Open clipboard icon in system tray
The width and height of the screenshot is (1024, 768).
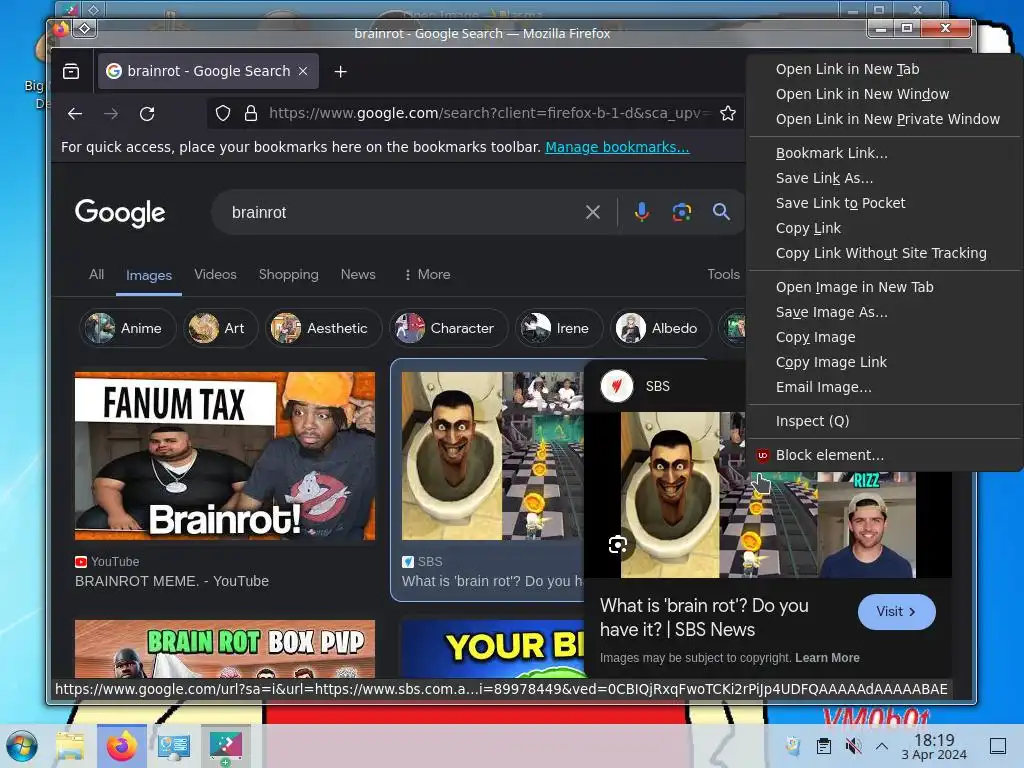824,746
